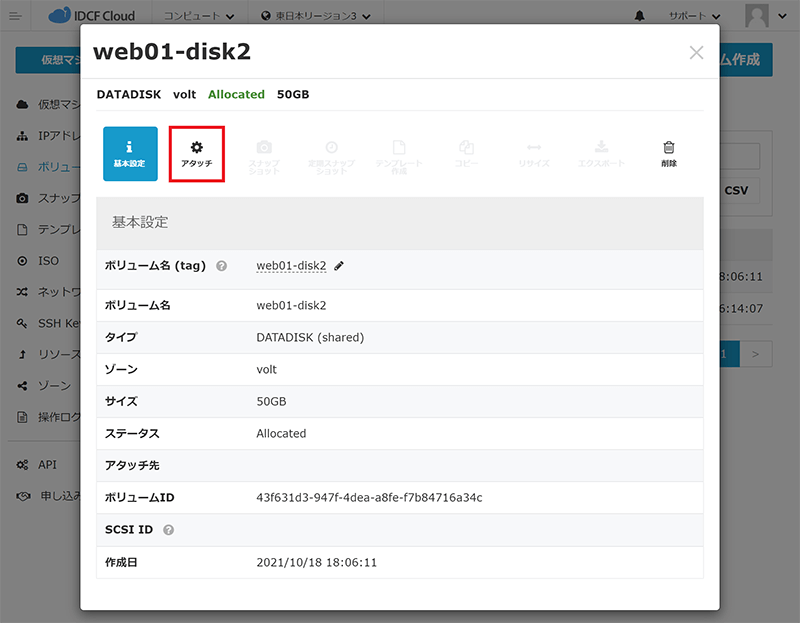
Task: Click help icon next to SCSI ID
Action: click(168, 530)
